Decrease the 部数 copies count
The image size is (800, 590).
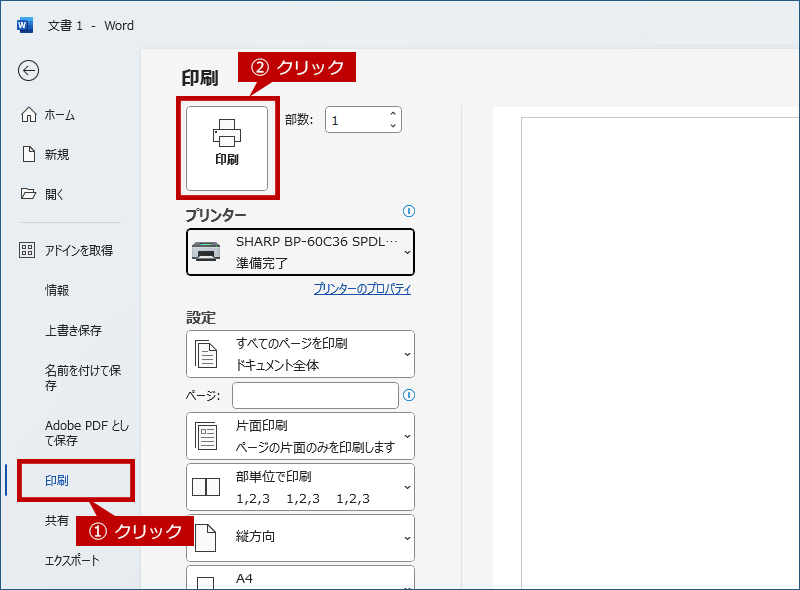pos(393,126)
